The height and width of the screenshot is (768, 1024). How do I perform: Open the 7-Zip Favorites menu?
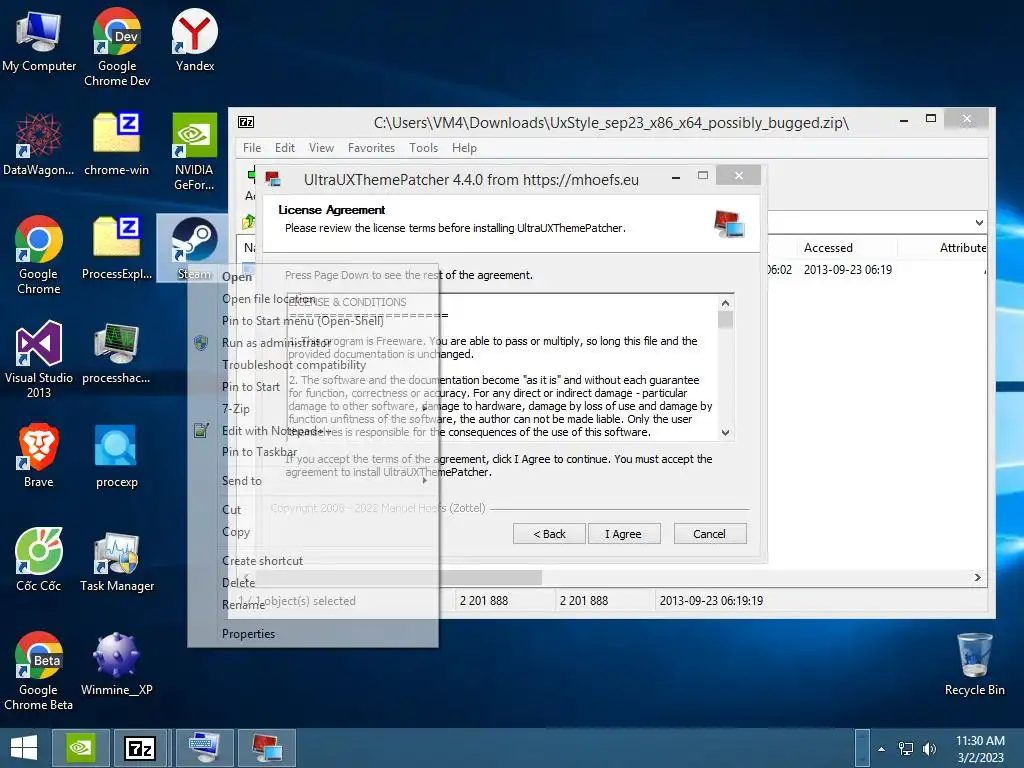[x=371, y=148]
